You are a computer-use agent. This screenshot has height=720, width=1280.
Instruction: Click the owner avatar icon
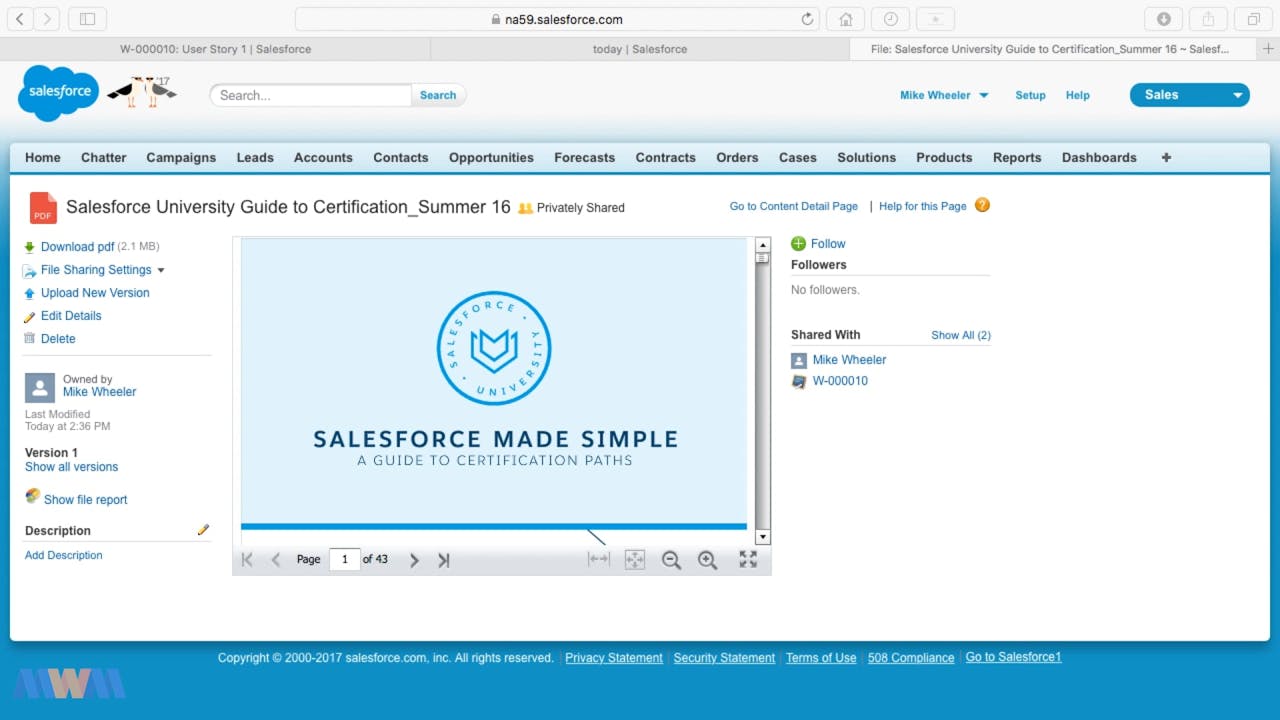[x=40, y=388]
